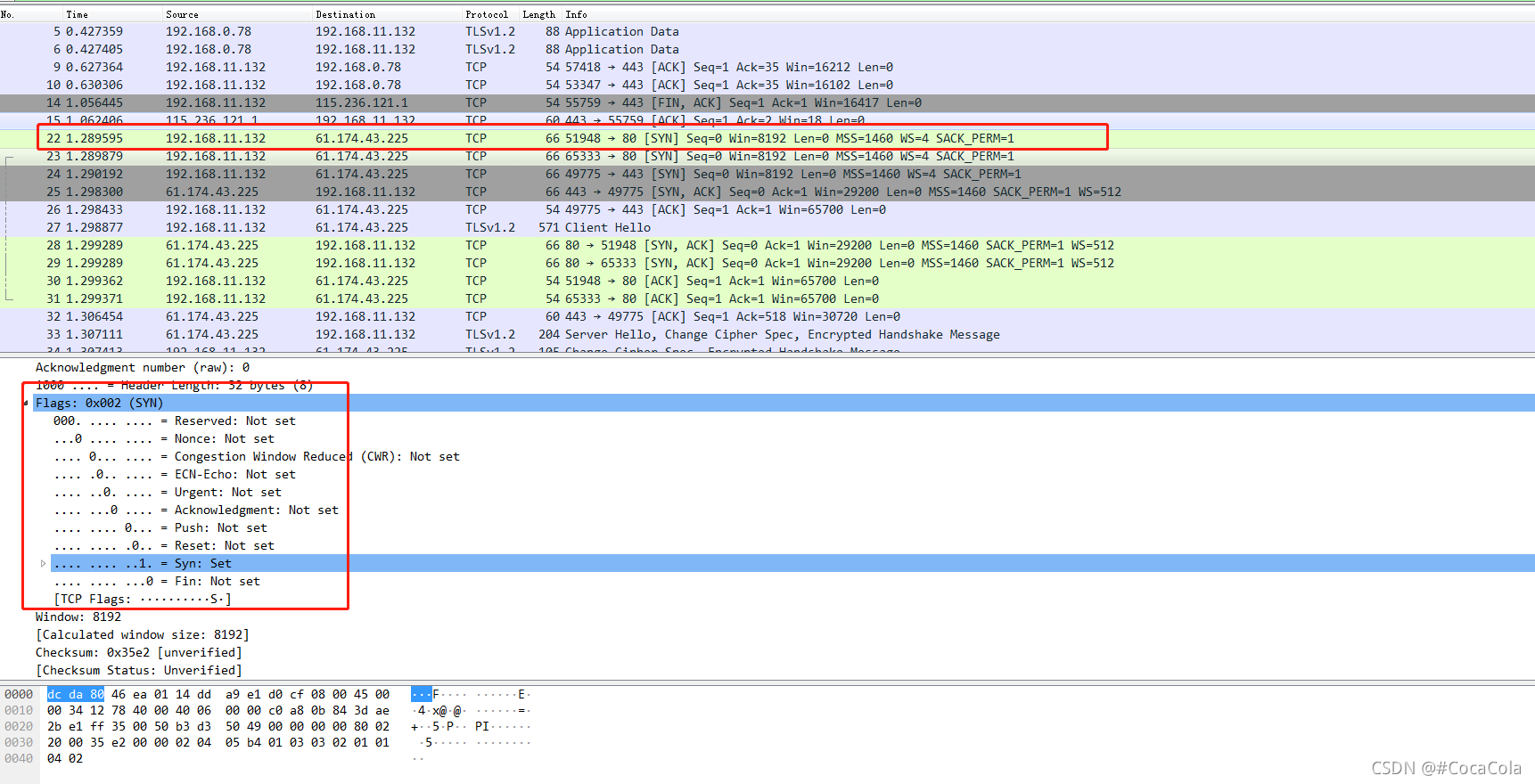Viewport: 1535px width, 784px height.
Task: Select [Calculated window size: 8192] line
Action: click(142, 634)
